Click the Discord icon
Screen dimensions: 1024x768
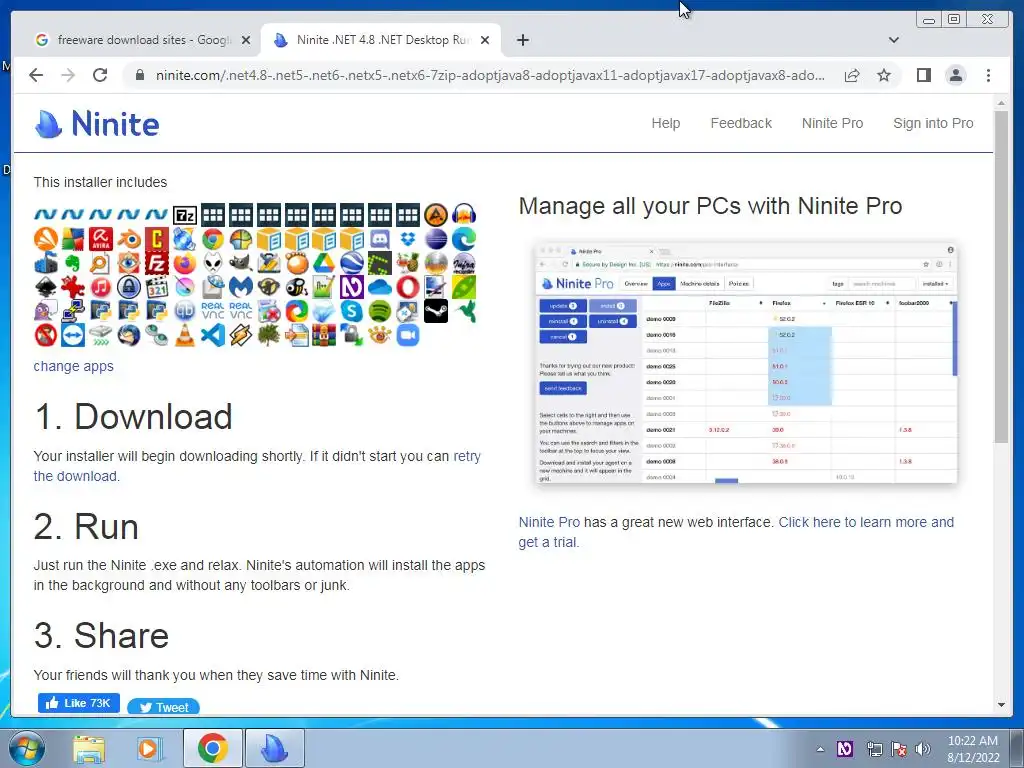click(x=380, y=239)
